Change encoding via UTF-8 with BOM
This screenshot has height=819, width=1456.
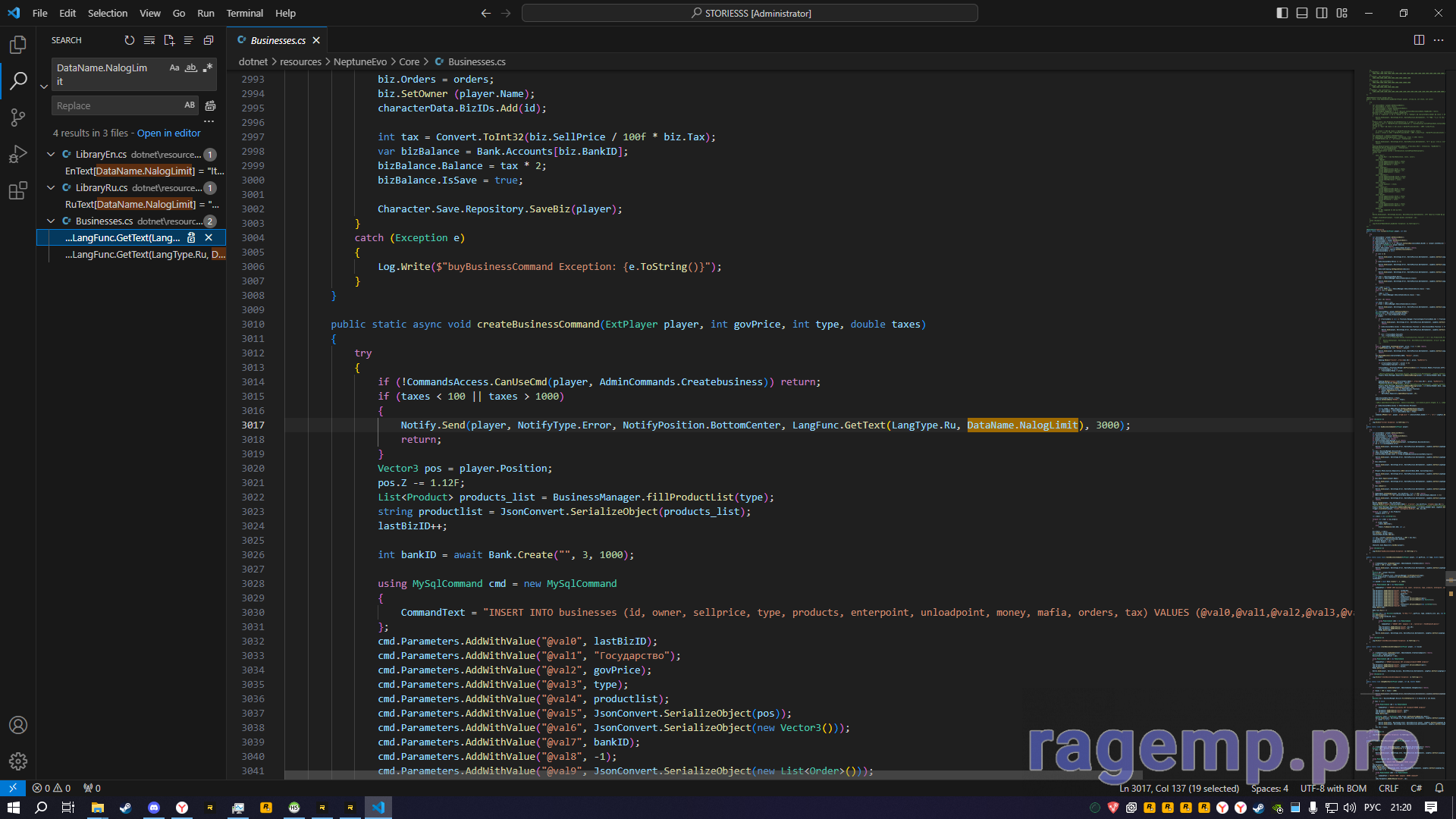(1333, 788)
